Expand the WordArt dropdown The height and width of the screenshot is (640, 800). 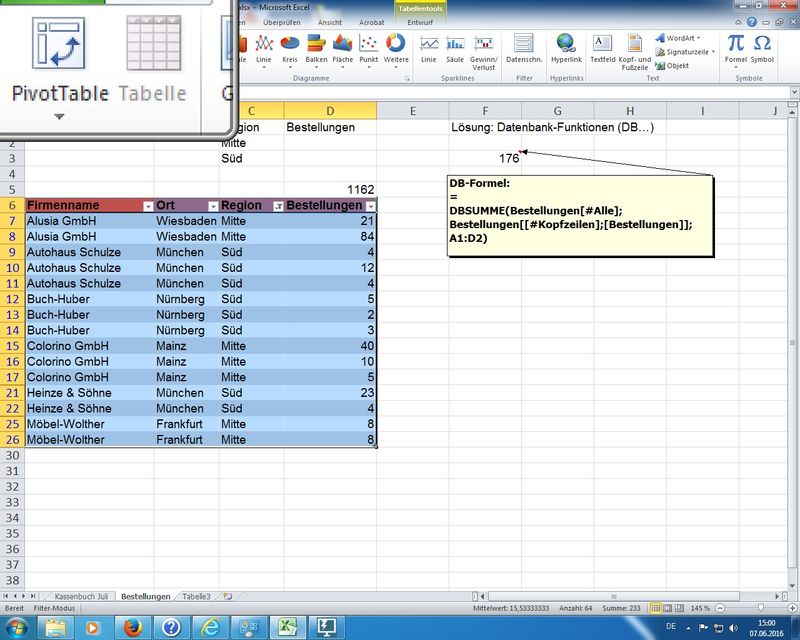[x=699, y=38]
